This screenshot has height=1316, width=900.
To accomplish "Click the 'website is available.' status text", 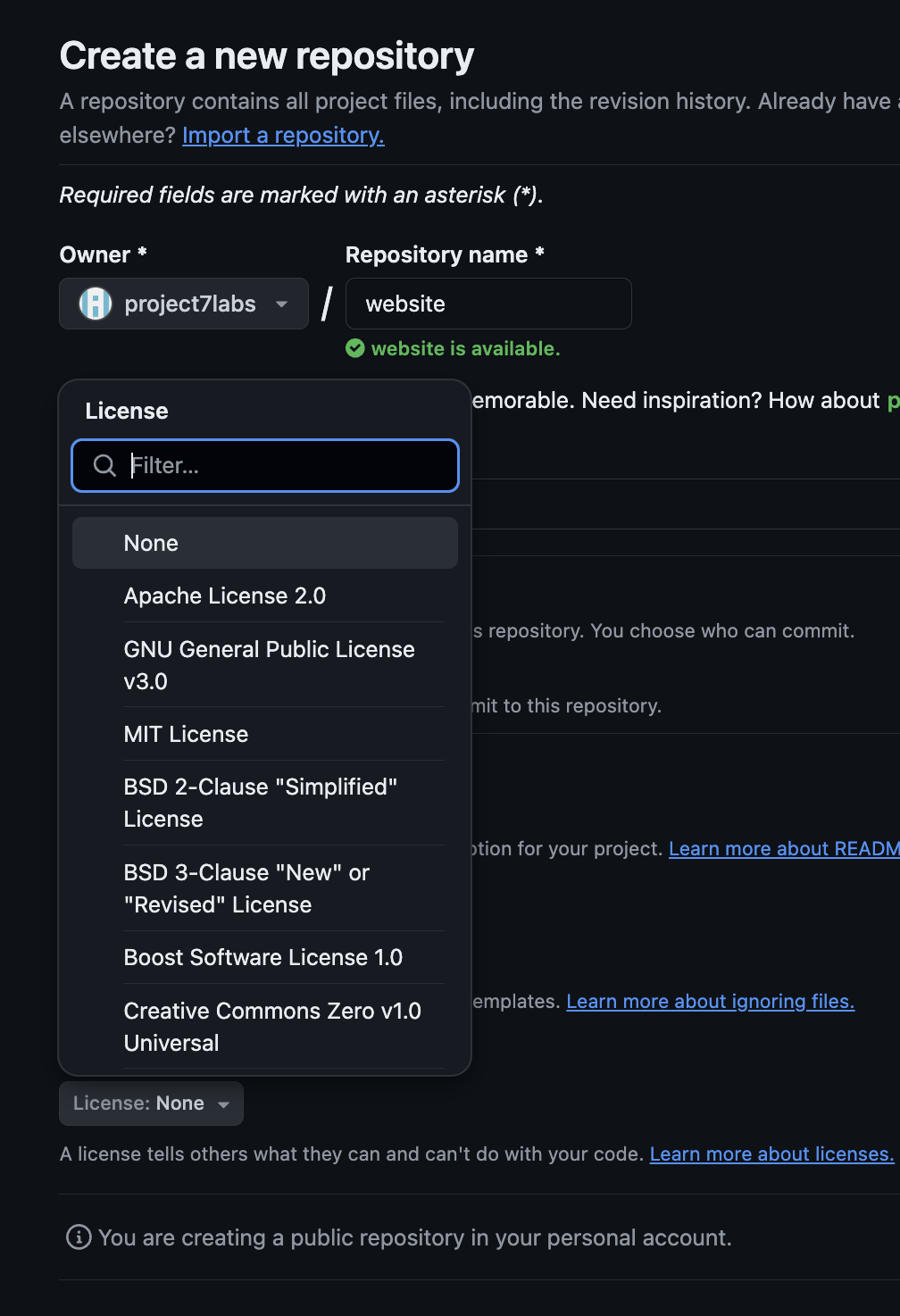I will (465, 348).
